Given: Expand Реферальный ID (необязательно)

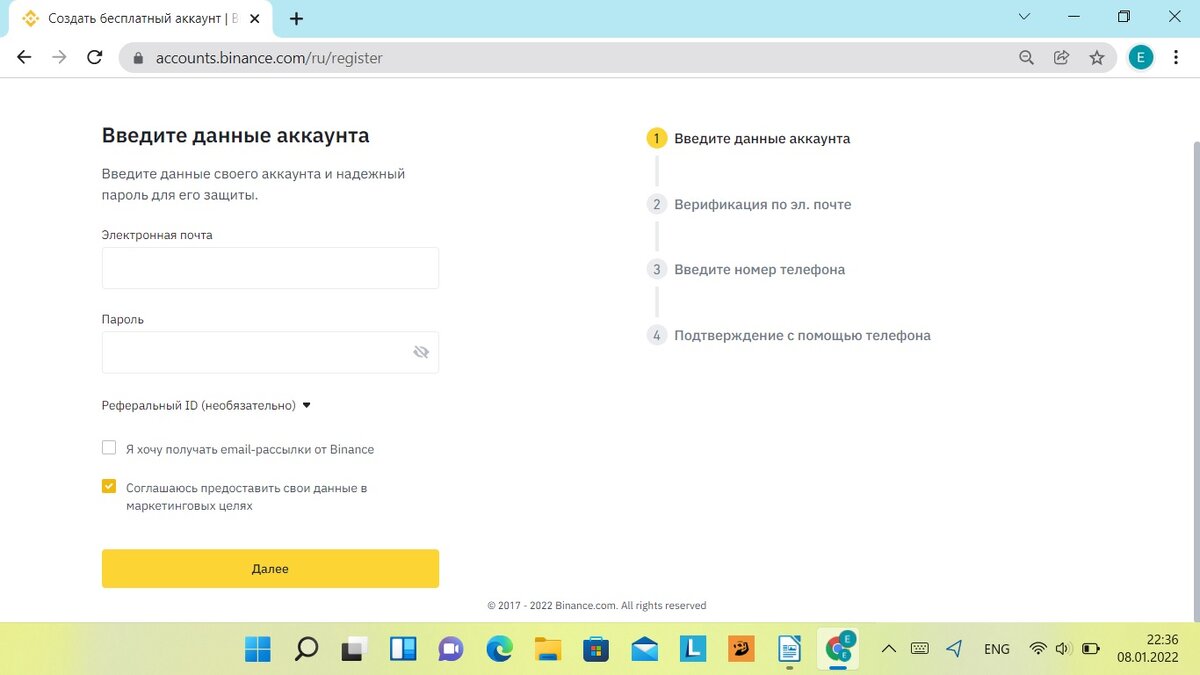Looking at the screenshot, I should (207, 405).
